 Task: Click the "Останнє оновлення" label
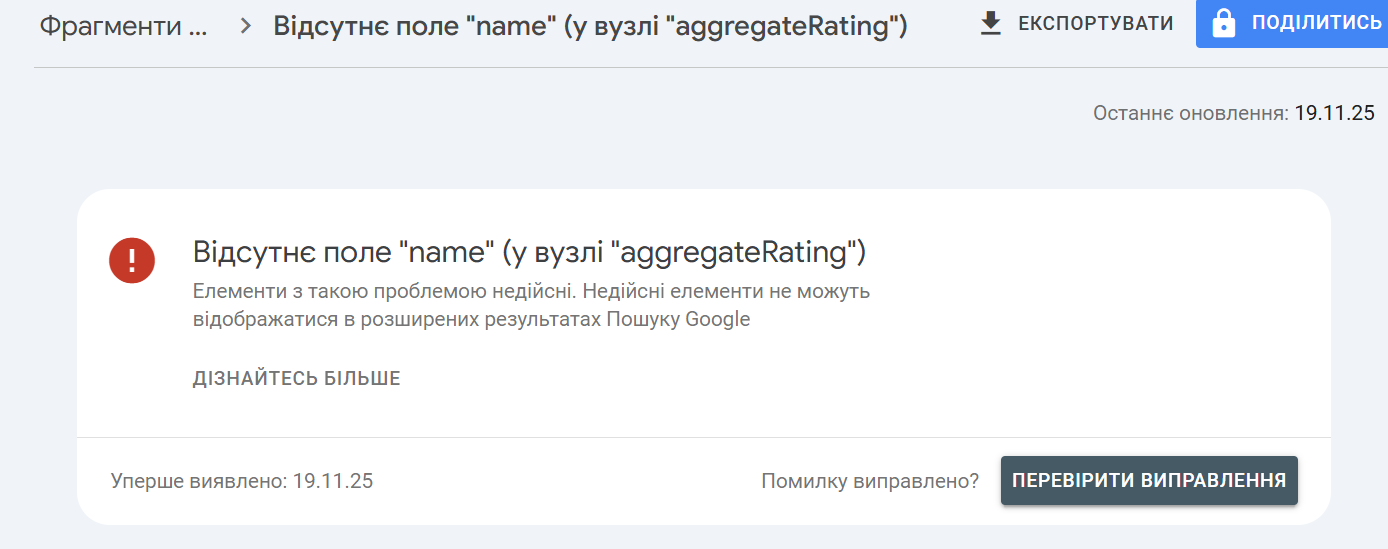[1190, 113]
